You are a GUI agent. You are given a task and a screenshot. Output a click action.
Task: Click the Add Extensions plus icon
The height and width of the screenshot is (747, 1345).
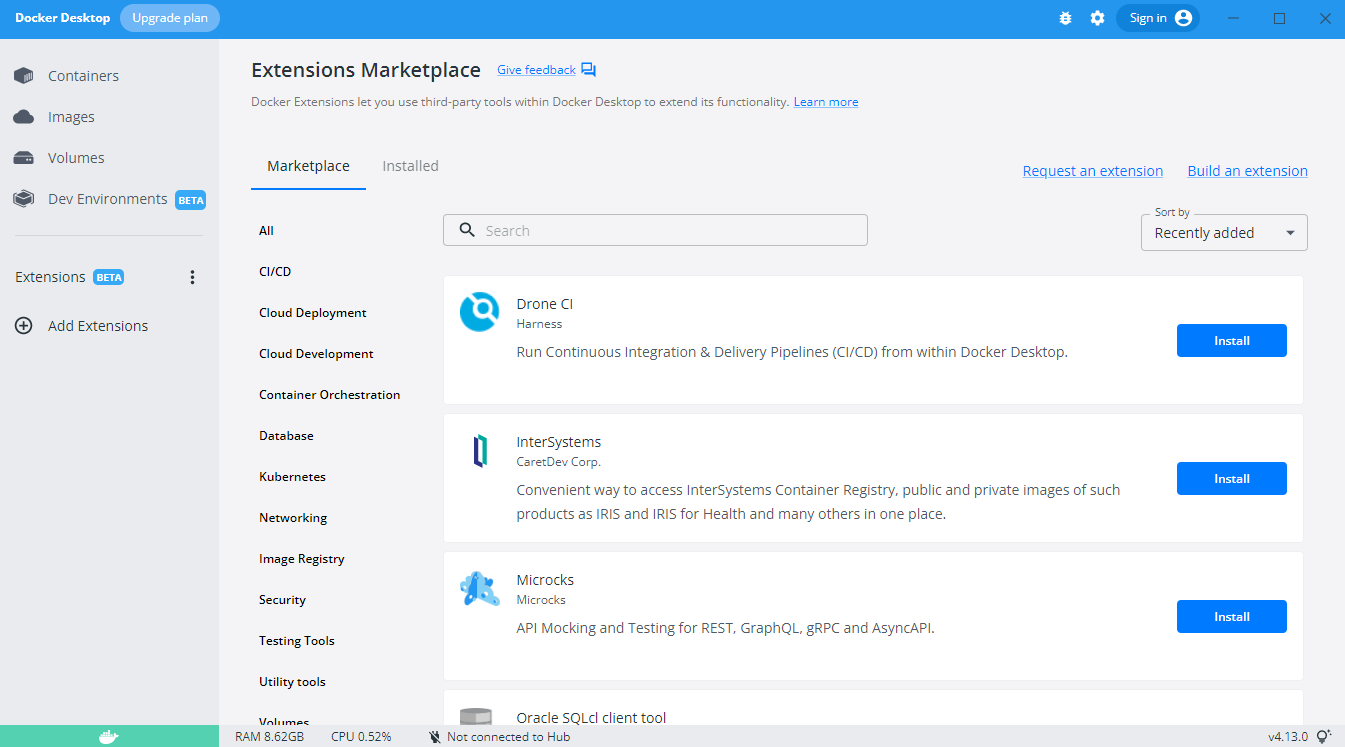(x=24, y=326)
